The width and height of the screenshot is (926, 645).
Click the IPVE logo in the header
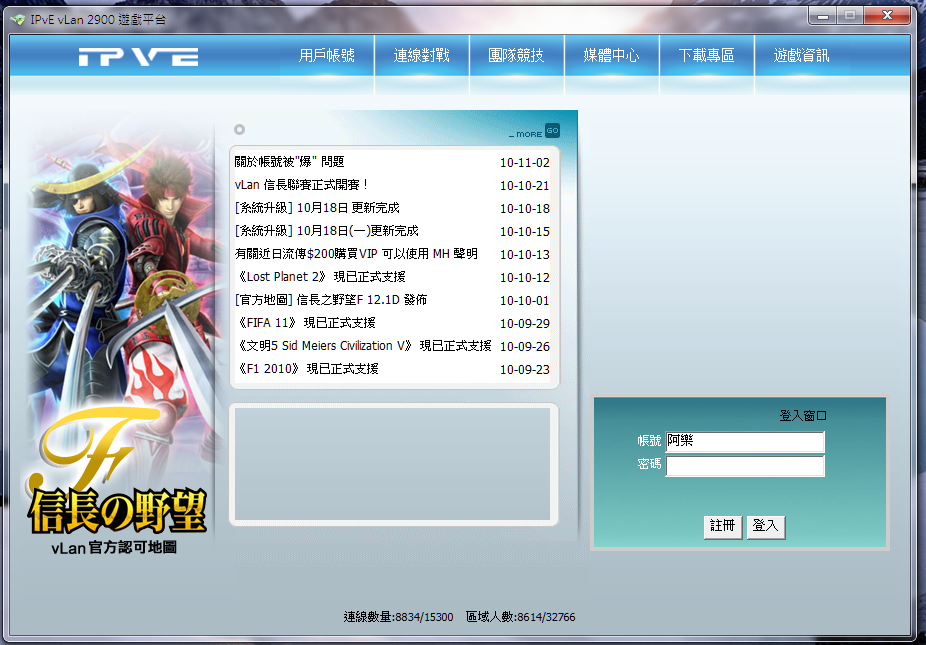pyautogui.click(x=138, y=56)
